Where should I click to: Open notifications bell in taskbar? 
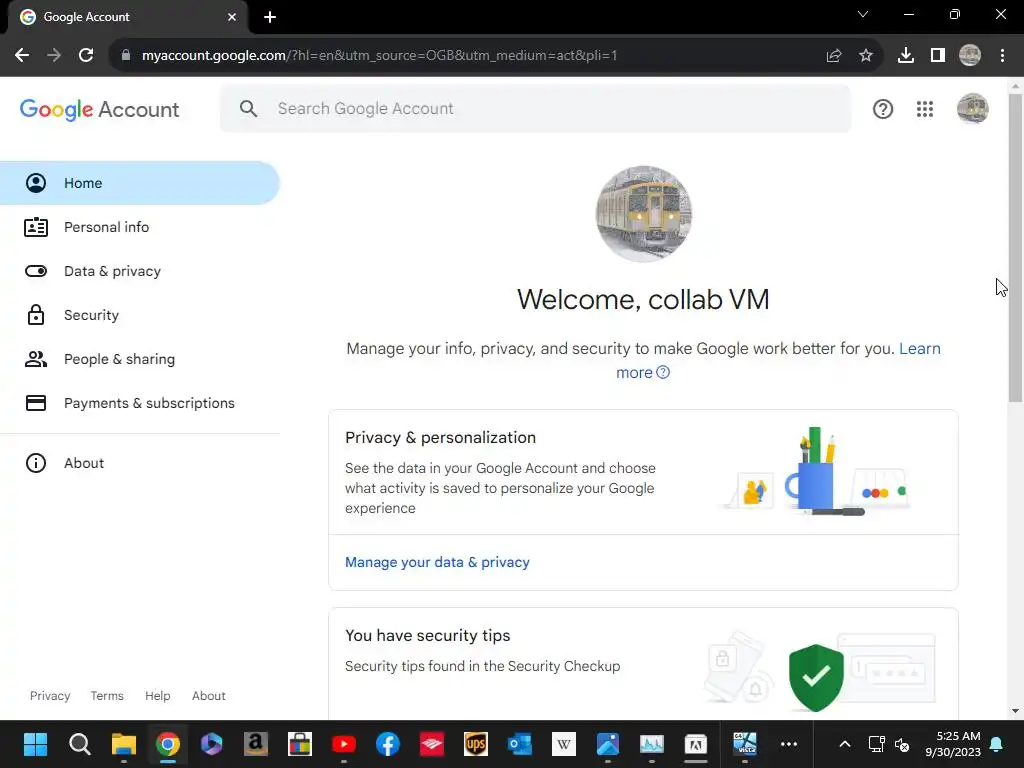pyautogui.click(x=997, y=744)
